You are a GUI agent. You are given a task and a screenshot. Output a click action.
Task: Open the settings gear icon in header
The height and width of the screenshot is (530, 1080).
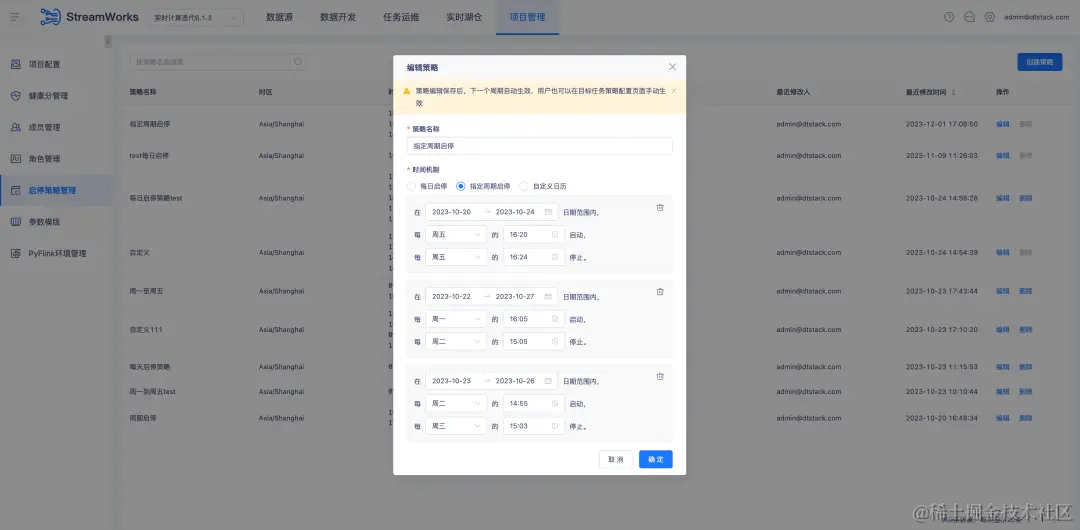pos(990,17)
